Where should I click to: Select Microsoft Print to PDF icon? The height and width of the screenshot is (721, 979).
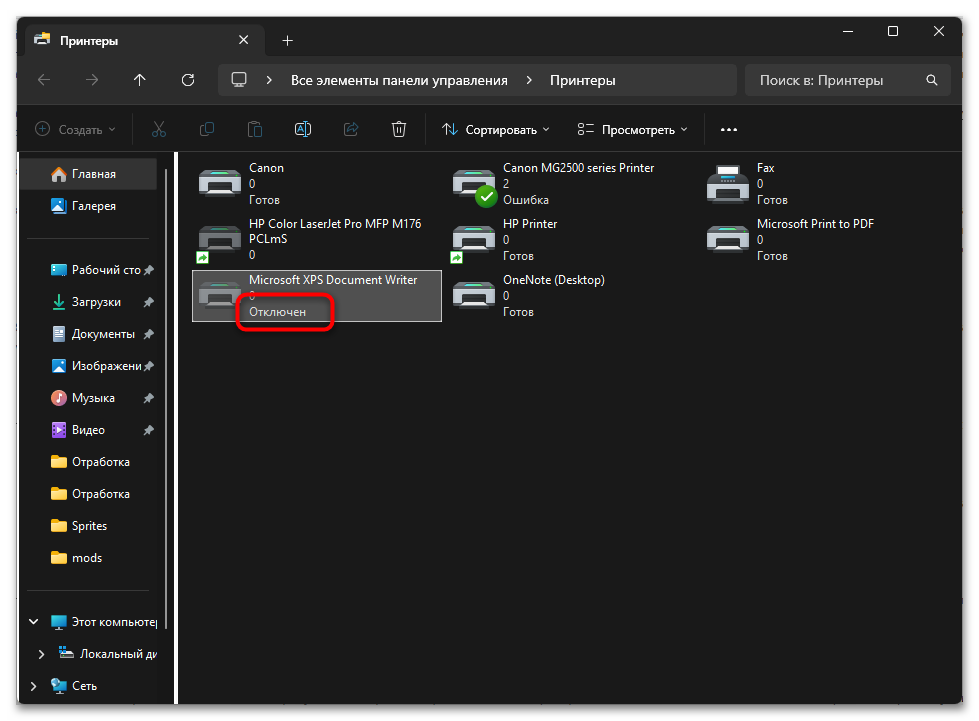[727, 239]
